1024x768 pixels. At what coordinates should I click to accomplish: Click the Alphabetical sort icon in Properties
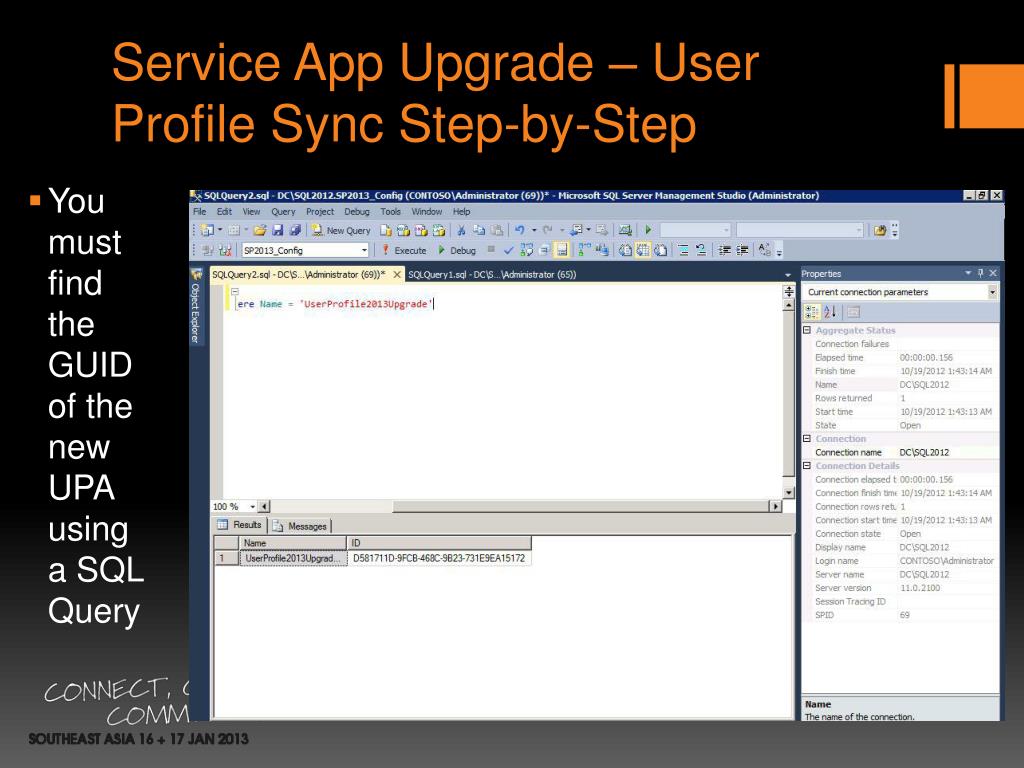829,312
